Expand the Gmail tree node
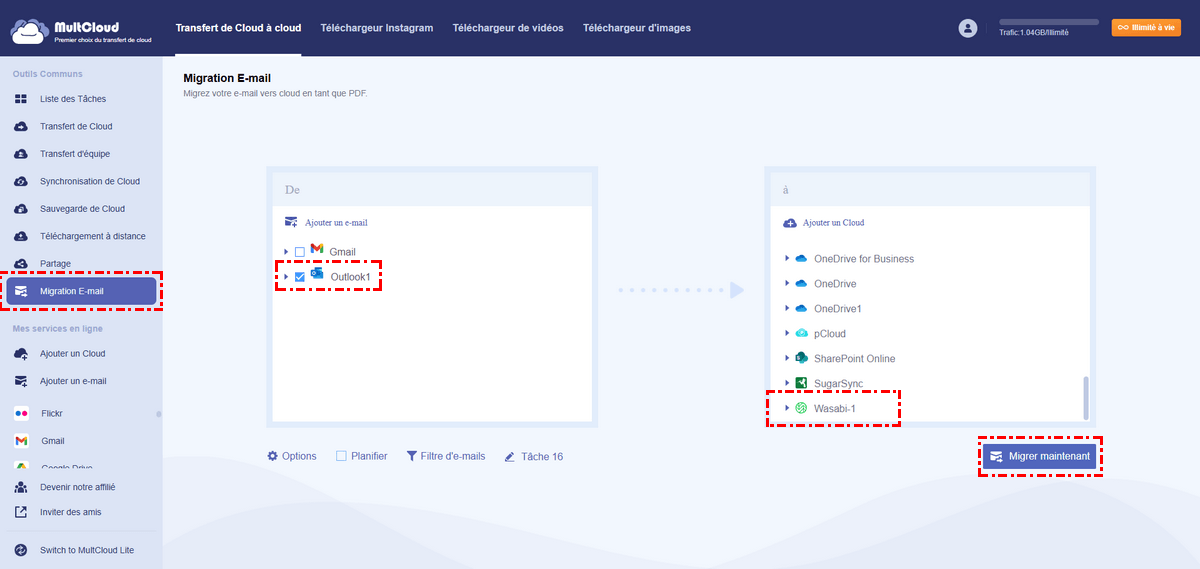 (286, 252)
